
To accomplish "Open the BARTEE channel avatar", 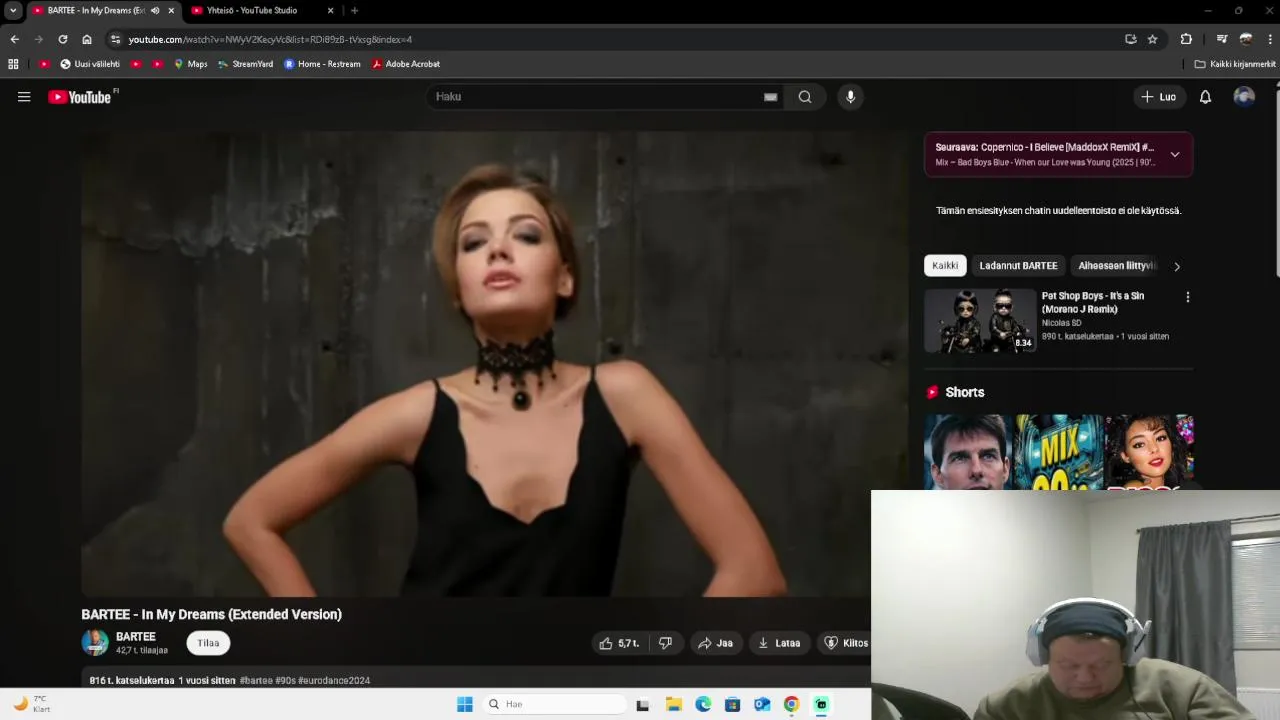I will click(x=95, y=643).
